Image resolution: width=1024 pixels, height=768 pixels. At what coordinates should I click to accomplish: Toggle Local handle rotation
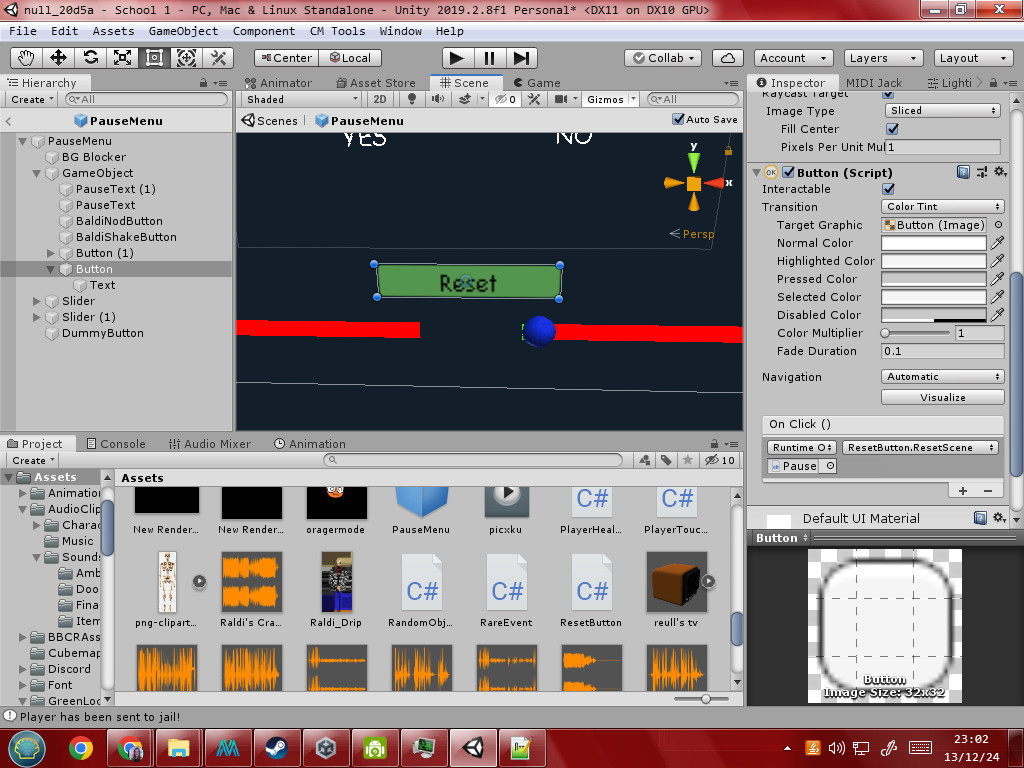point(350,58)
